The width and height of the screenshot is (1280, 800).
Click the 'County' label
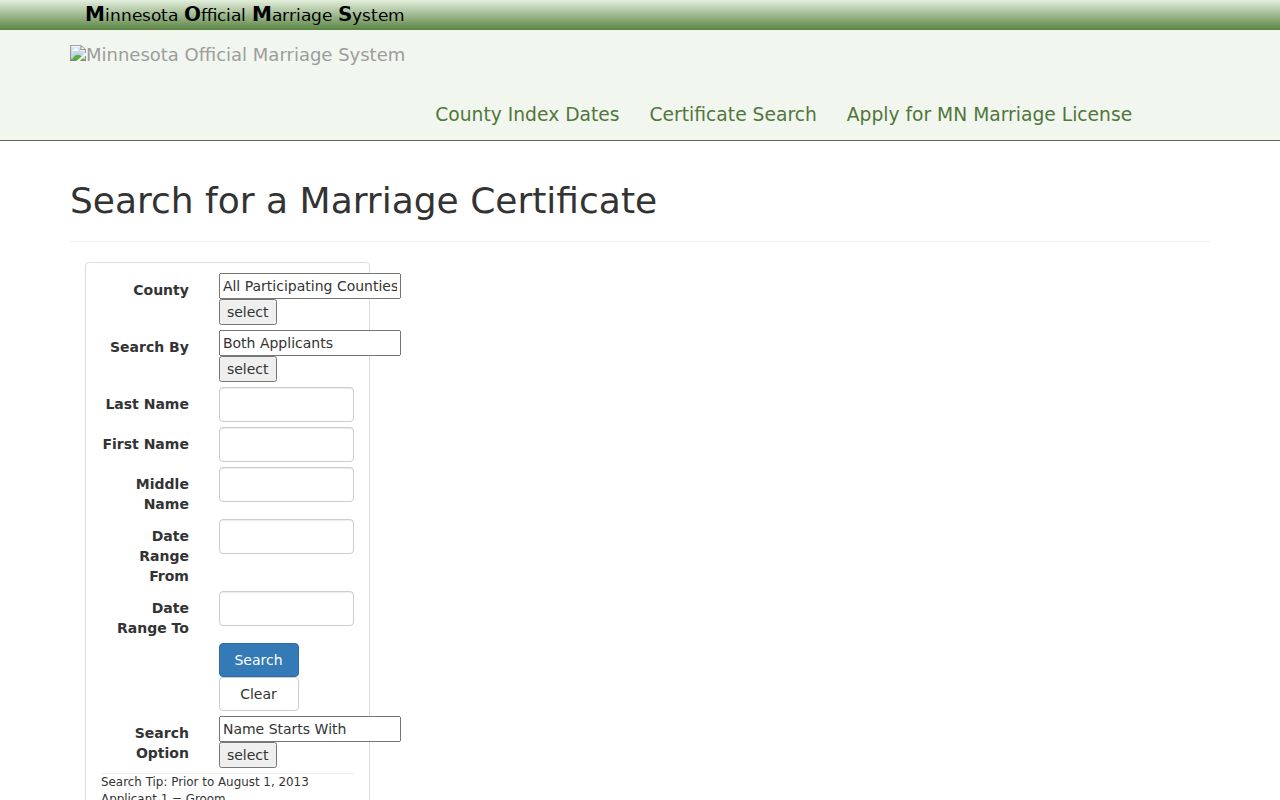(x=161, y=290)
